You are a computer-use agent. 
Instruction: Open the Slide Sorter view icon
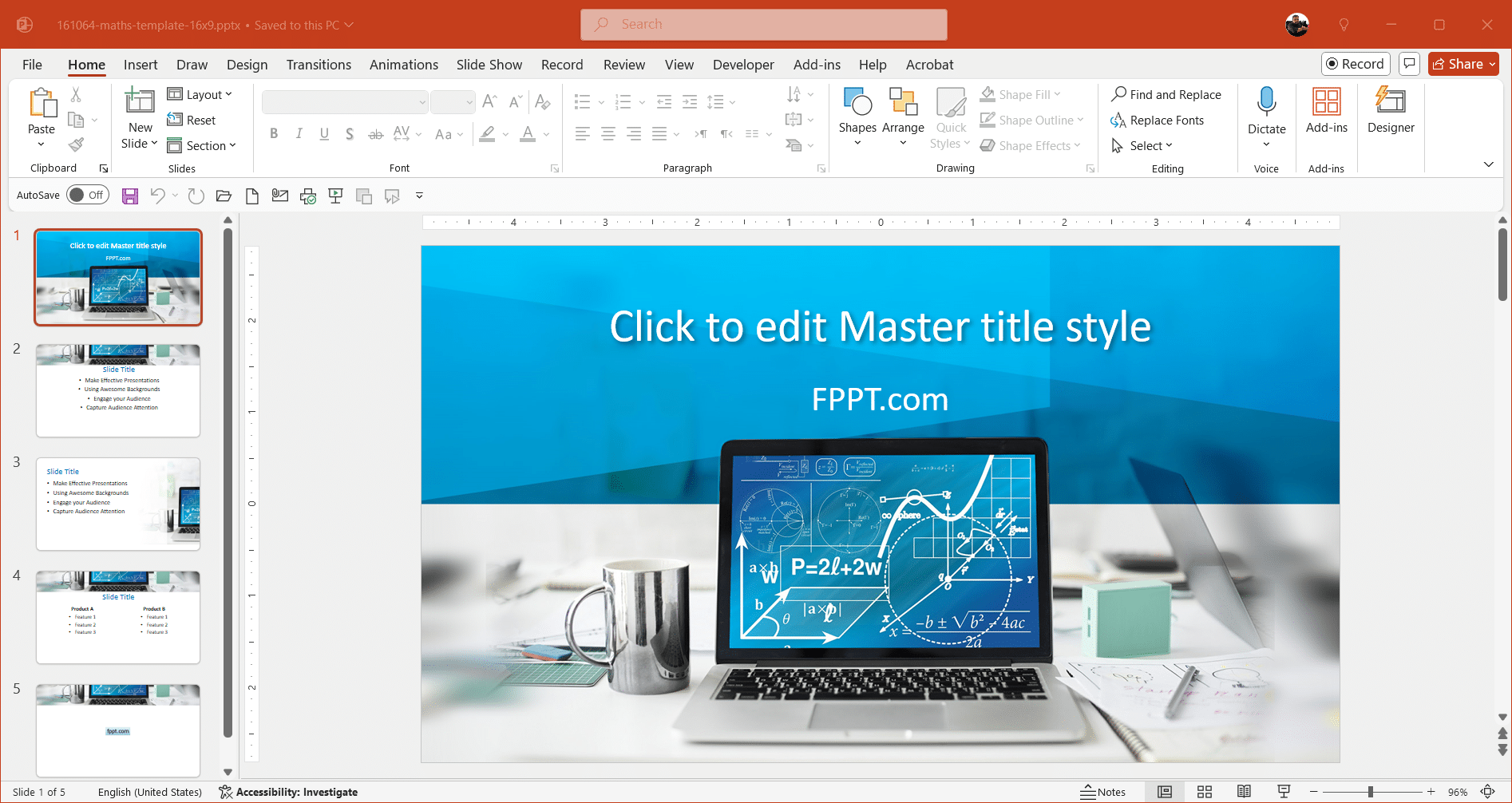point(1205,792)
